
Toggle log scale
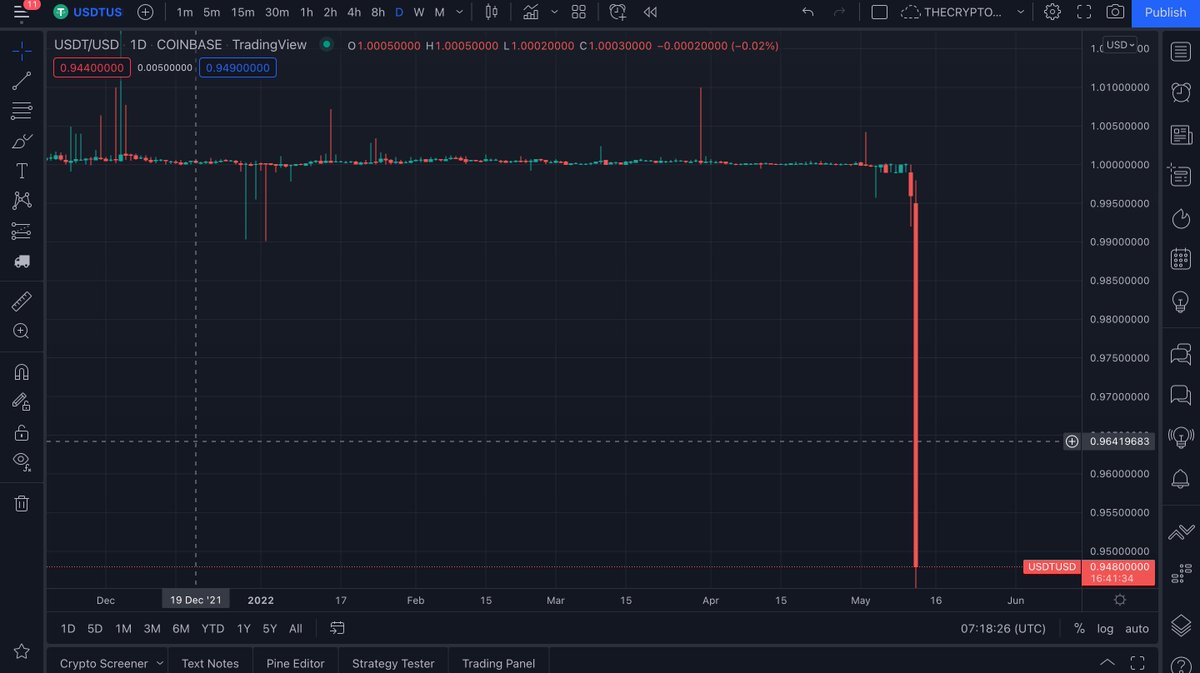1105,629
